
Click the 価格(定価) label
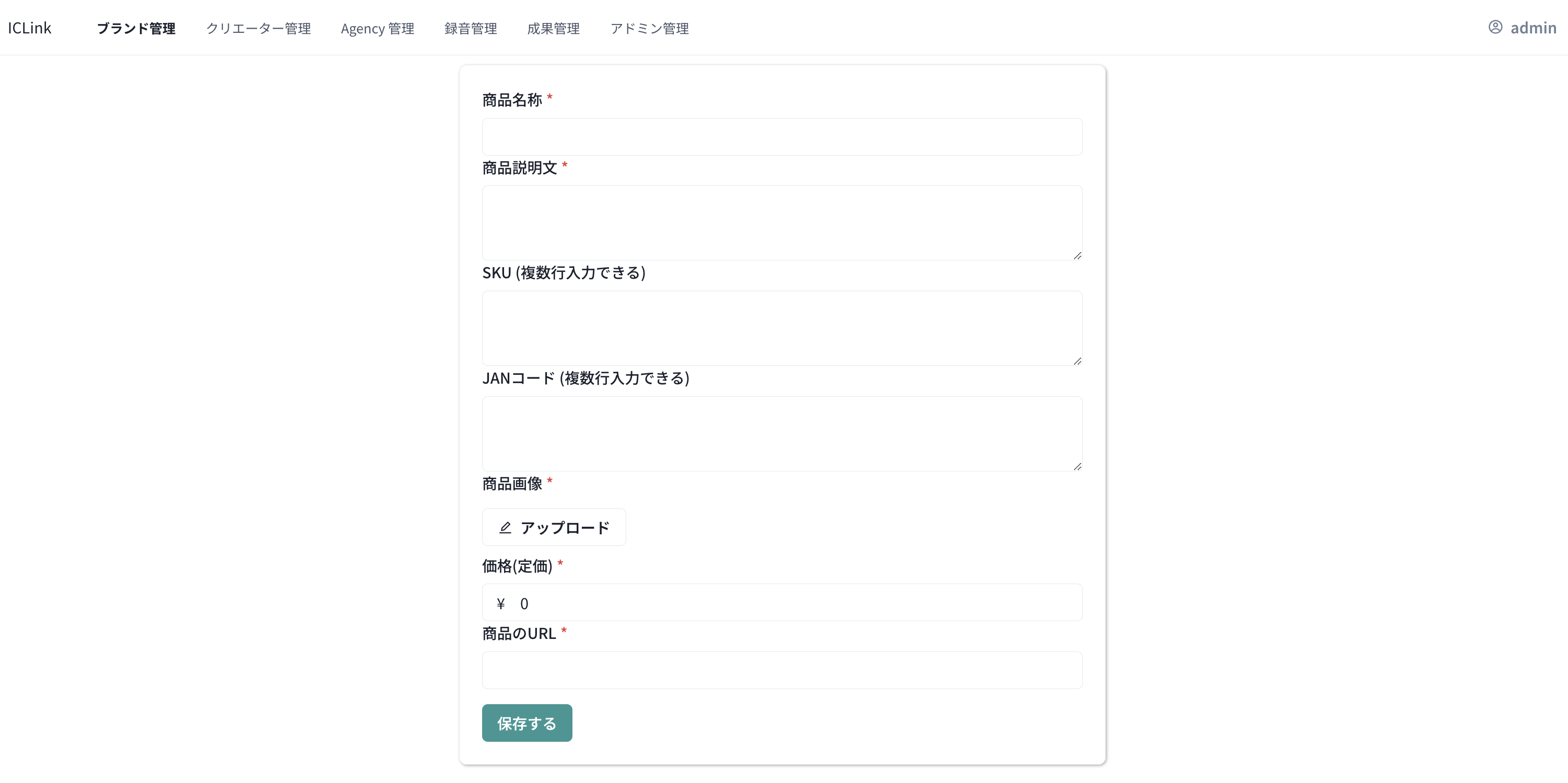click(517, 566)
